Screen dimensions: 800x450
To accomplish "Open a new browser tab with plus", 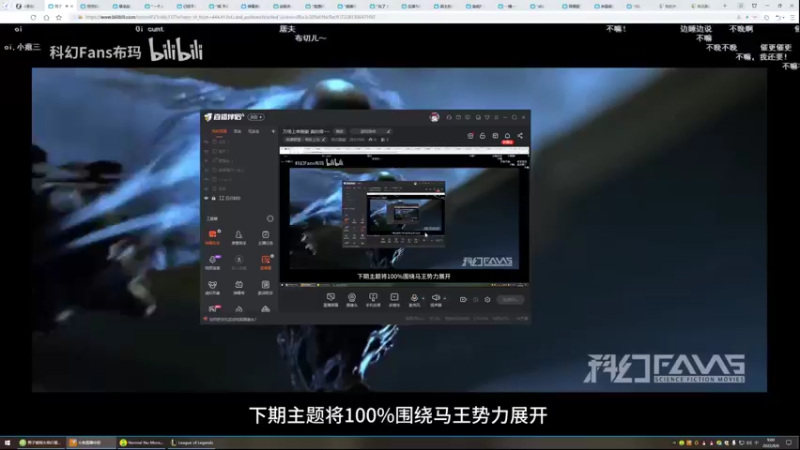I will (x=725, y=6).
